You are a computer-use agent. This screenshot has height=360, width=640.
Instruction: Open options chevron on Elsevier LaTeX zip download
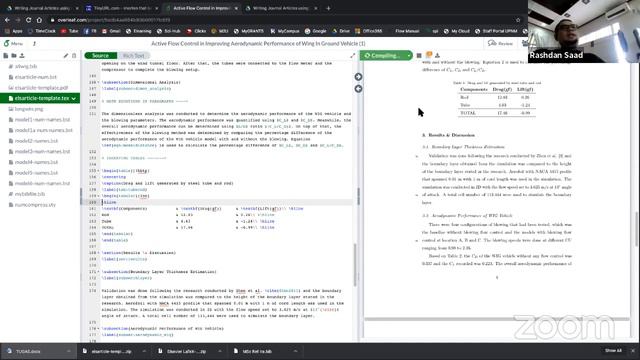pyautogui.click(x=220, y=351)
